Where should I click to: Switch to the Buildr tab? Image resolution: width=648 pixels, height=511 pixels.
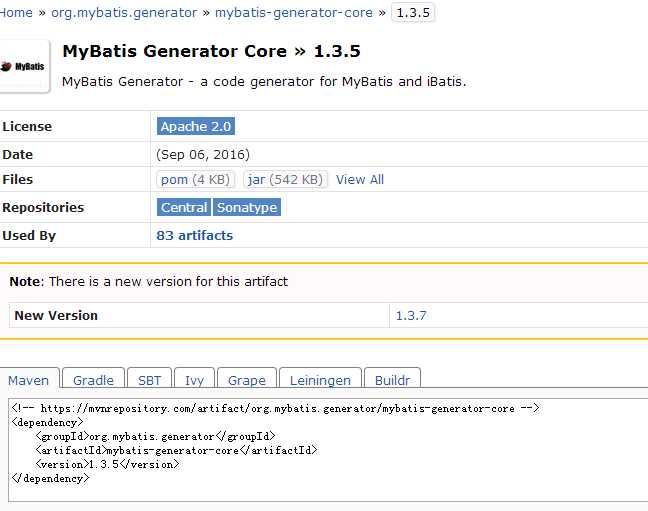[x=393, y=380]
